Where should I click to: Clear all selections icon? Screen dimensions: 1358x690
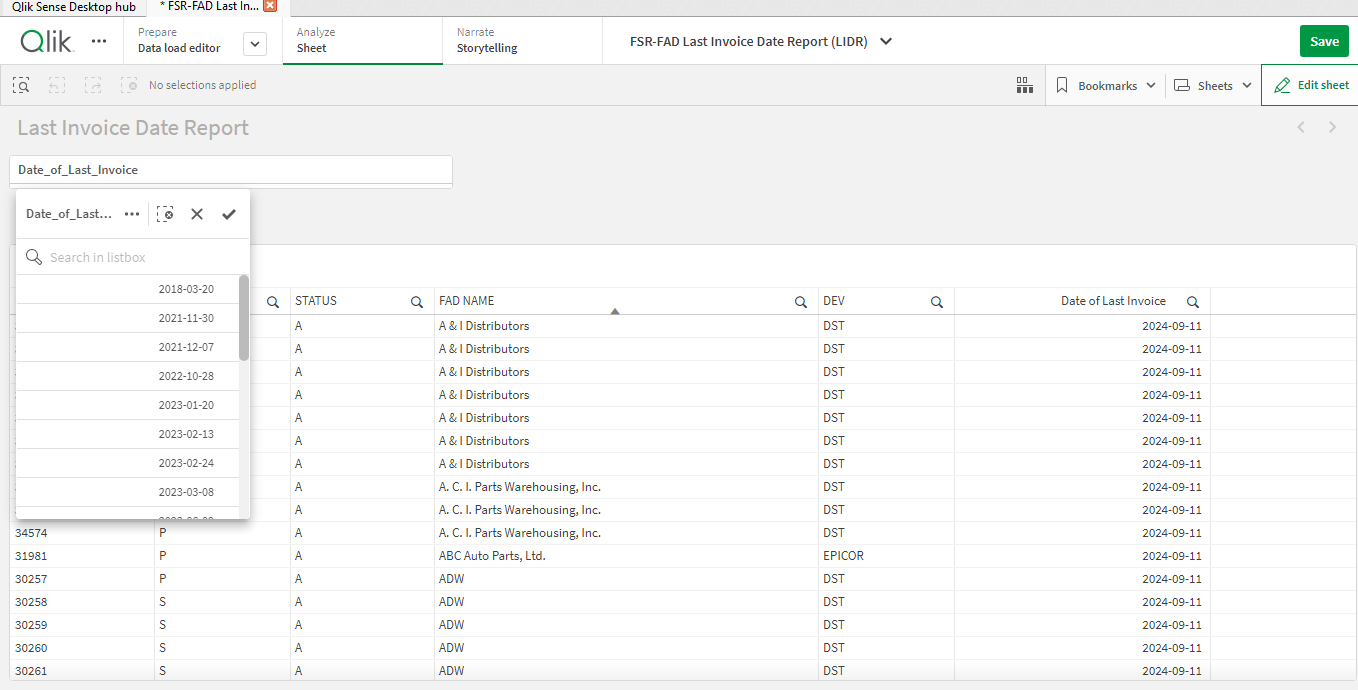point(129,85)
